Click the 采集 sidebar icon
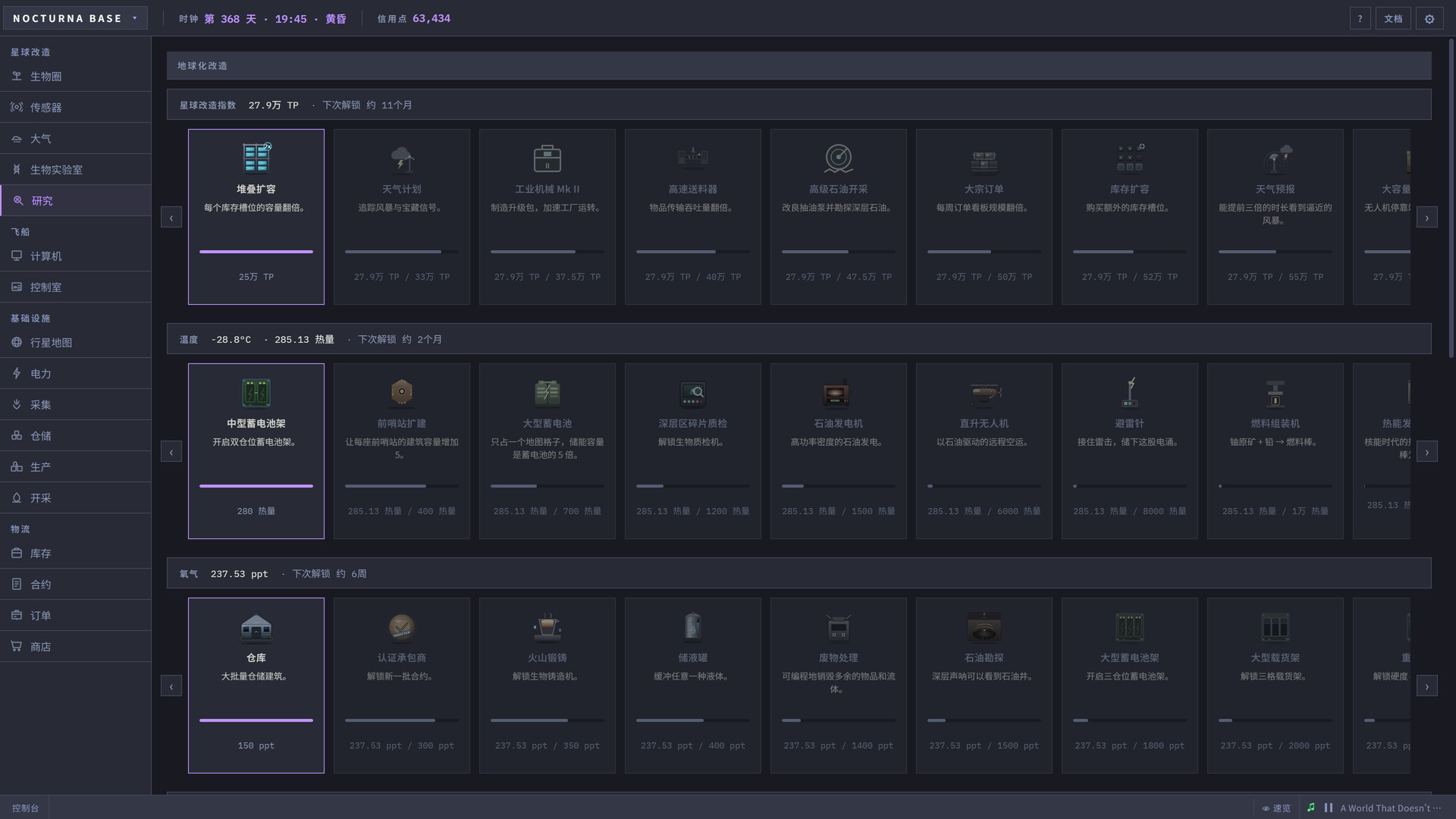The height and width of the screenshot is (819, 1456). [x=17, y=405]
